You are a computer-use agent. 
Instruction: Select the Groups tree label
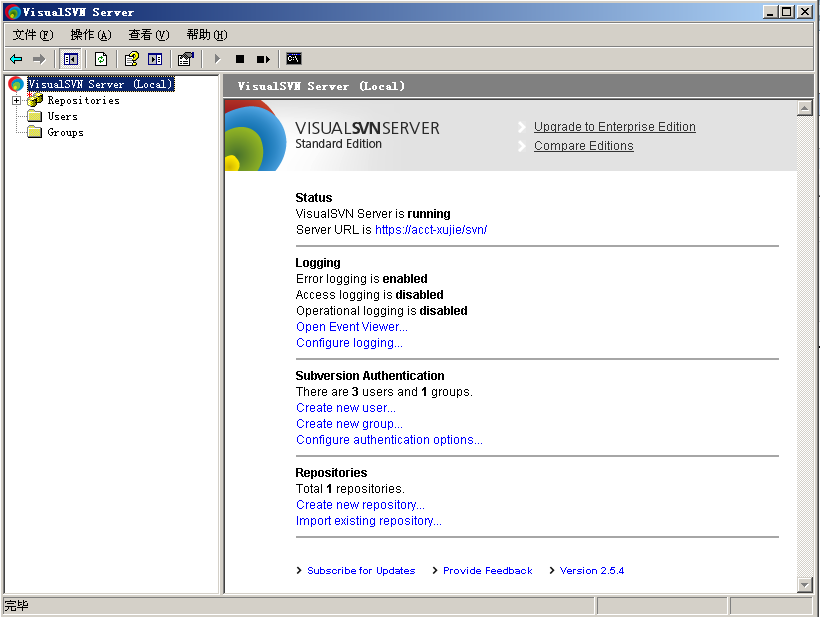click(x=65, y=133)
